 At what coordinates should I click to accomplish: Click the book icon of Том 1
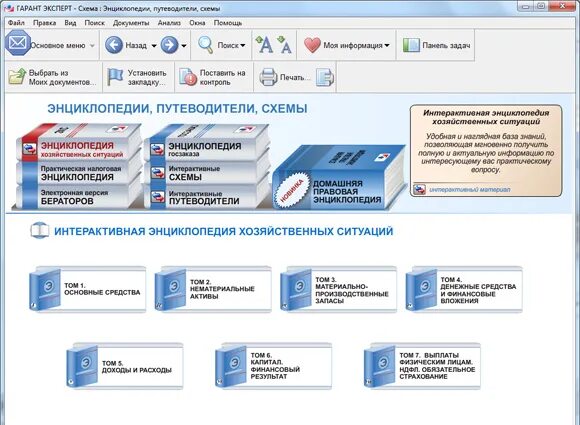click(x=45, y=289)
